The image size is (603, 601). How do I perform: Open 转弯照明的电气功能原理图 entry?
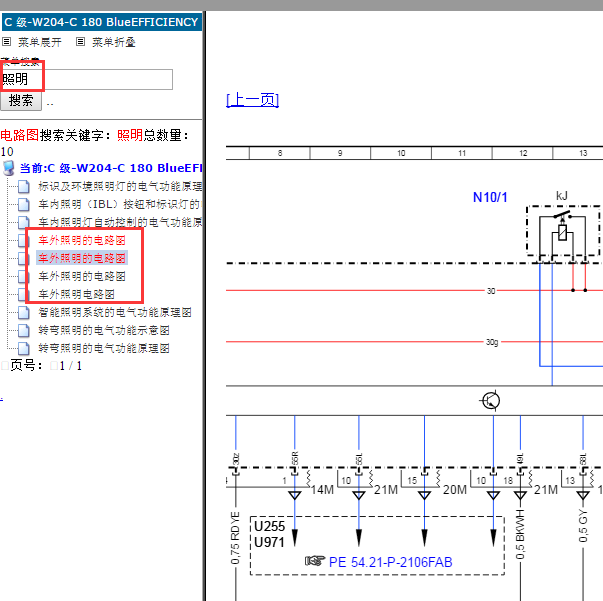coord(104,348)
